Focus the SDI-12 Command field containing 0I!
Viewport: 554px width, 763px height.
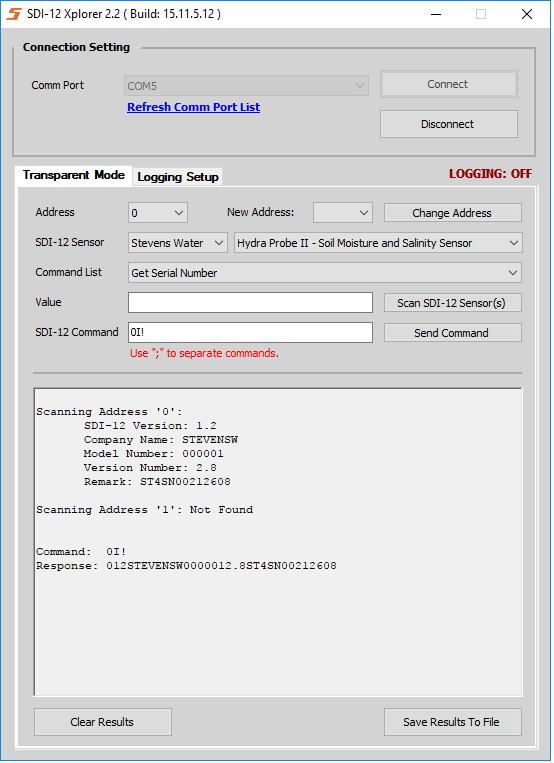click(x=250, y=332)
